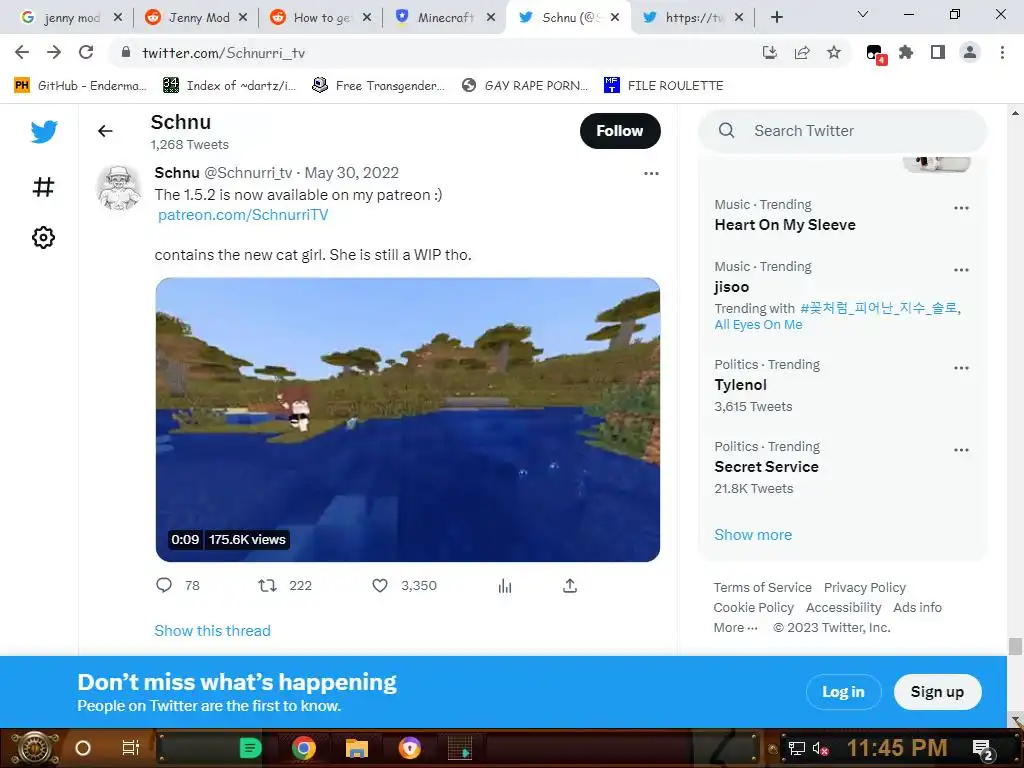Viewport: 1024px width, 768px height.
Task: Open options for jisoo trend
Action: click(961, 270)
